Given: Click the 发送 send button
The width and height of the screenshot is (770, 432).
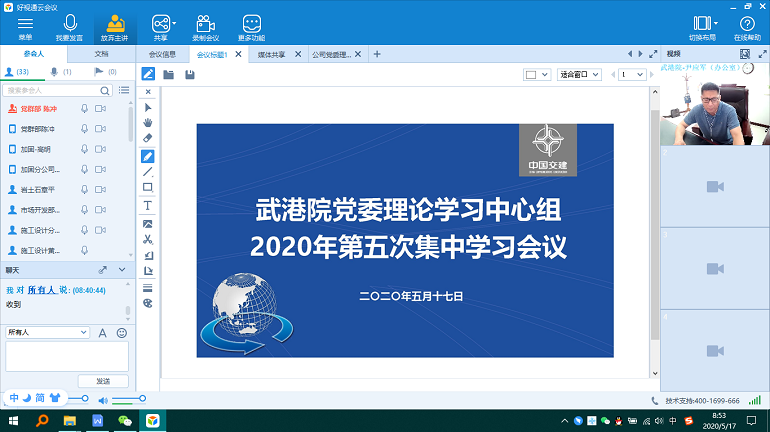Looking at the screenshot, I should point(103,381).
